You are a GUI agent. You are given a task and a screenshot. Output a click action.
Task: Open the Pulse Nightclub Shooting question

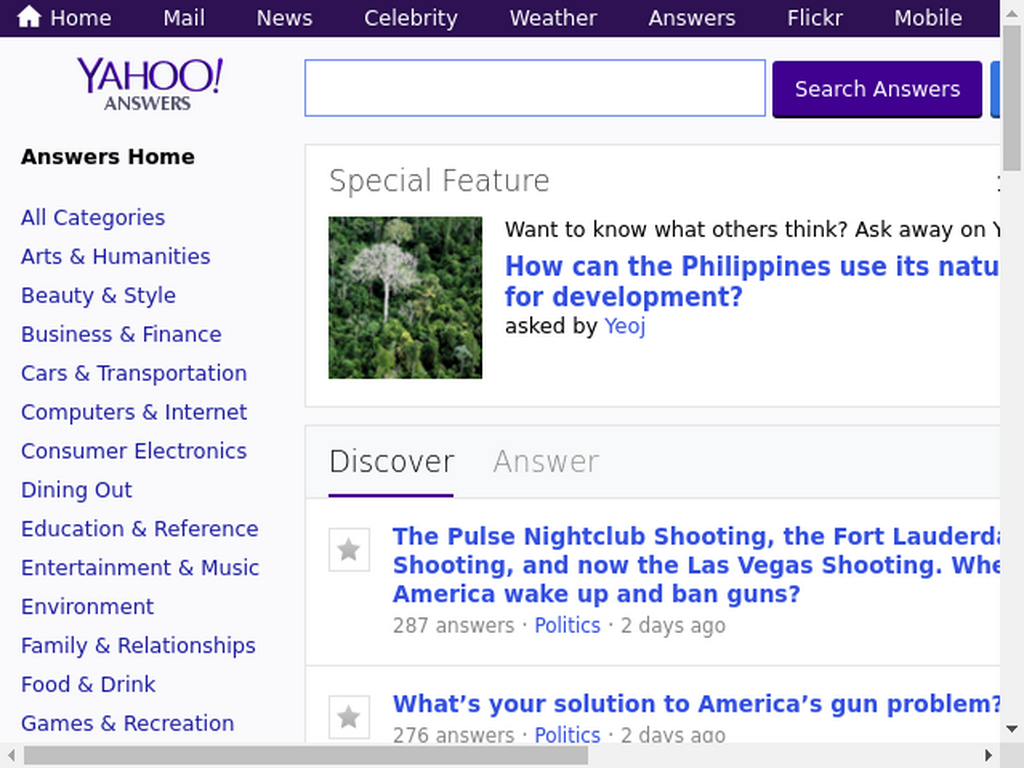[696, 565]
